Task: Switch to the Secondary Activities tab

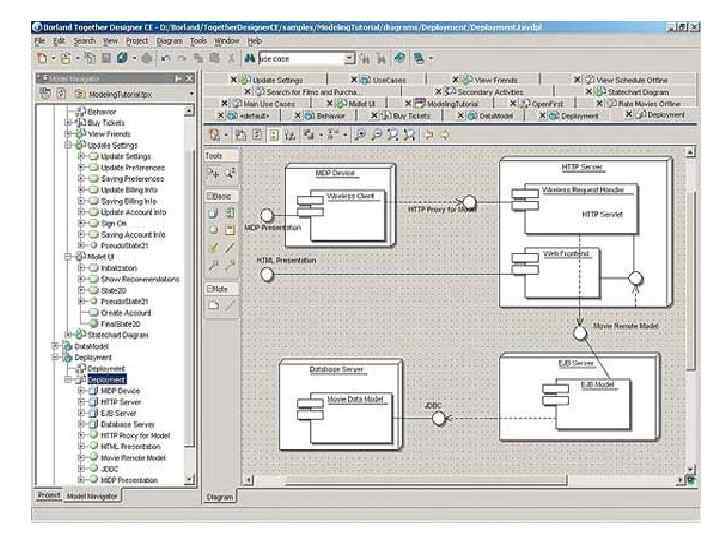Action: click(x=490, y=92)
